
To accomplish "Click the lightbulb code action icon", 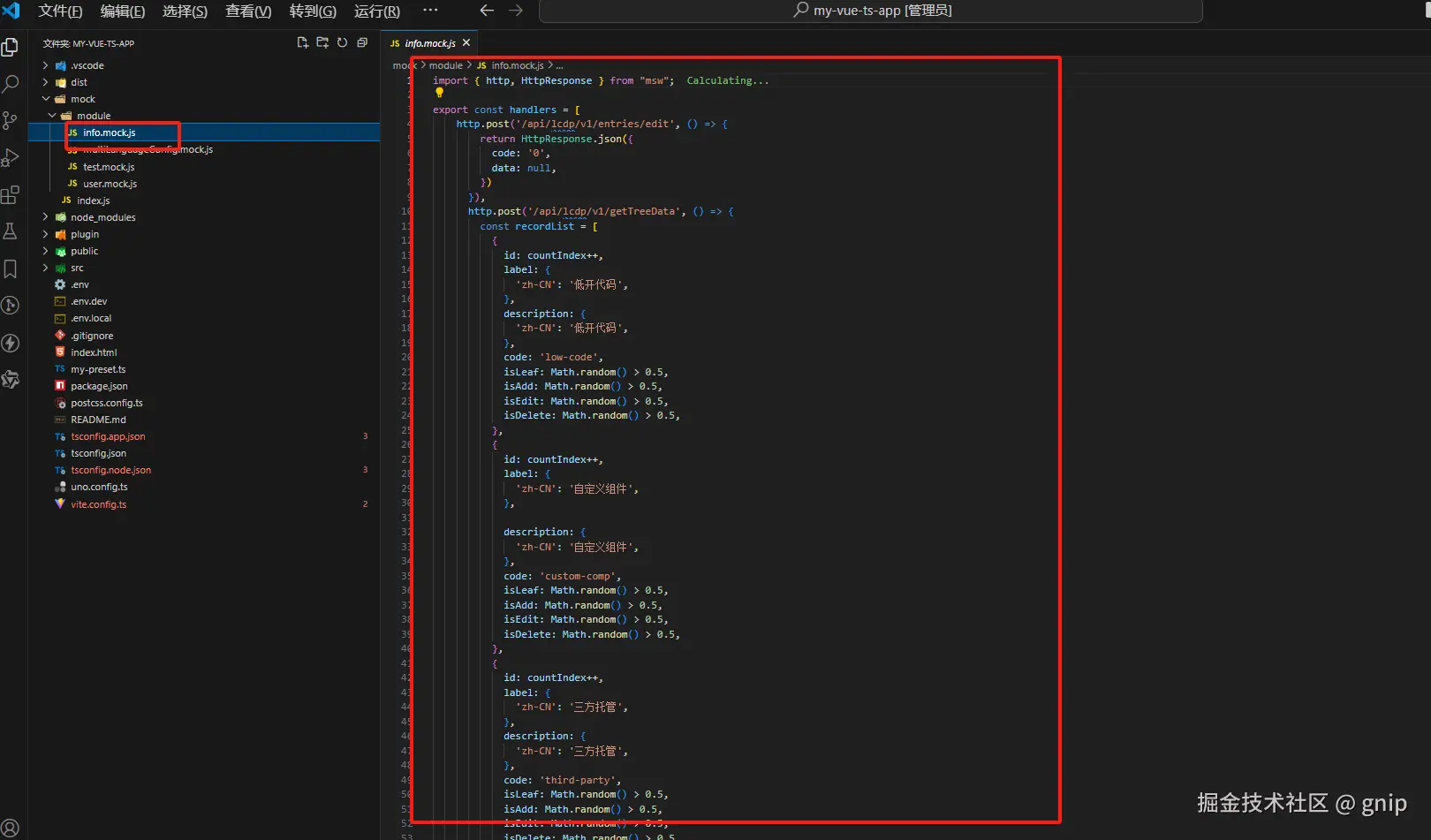I will (439, 93).
